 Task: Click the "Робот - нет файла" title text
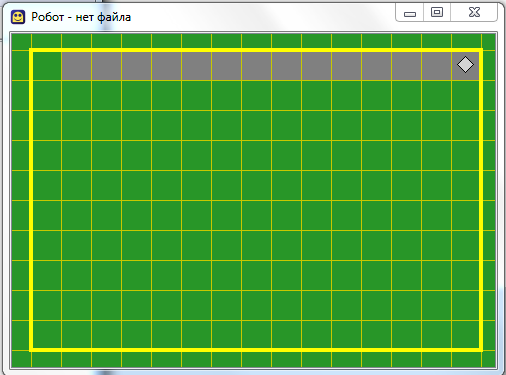[81, 17]
